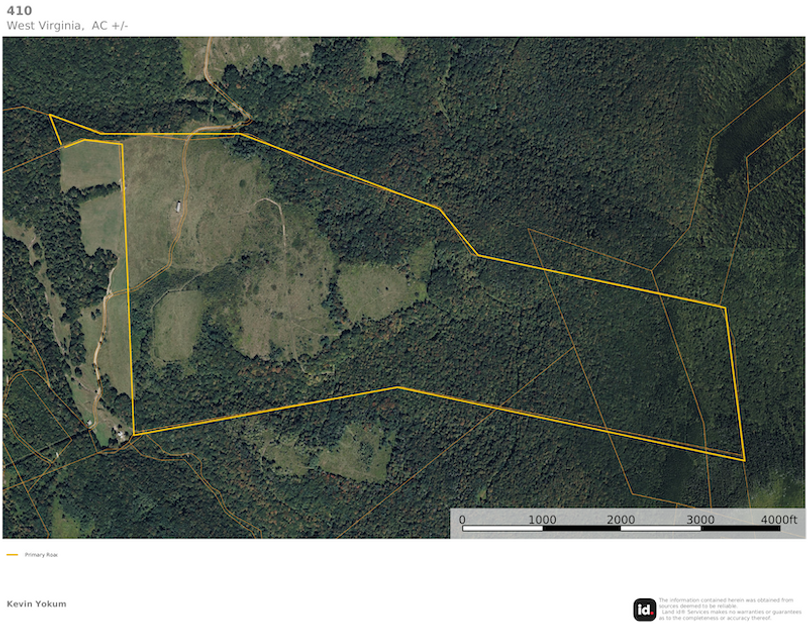Image resolution: width=808 pixels, height=624 pixels.
Task: Click the white house icon near the field
Action: [178, 204]
